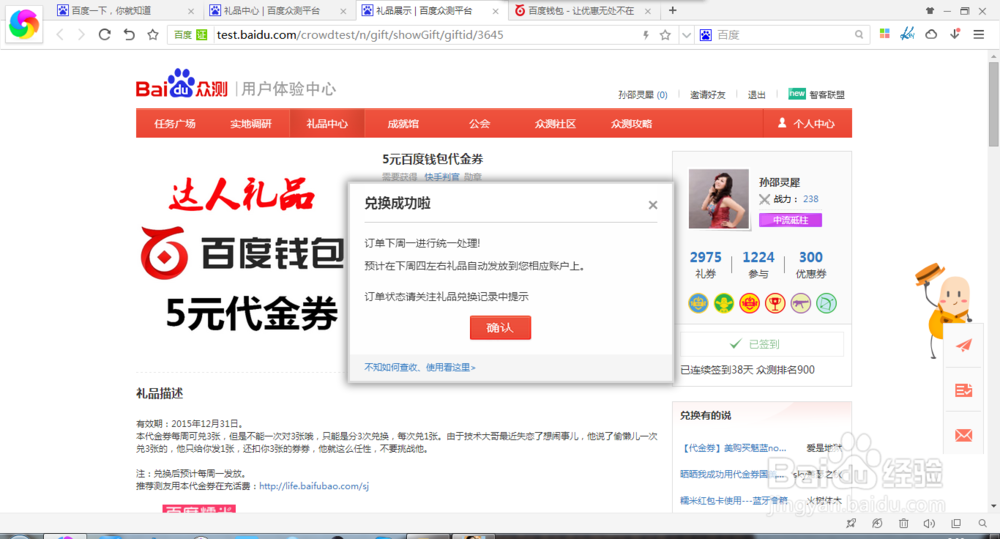Click the edit note sidebar icon

(964, 390)
